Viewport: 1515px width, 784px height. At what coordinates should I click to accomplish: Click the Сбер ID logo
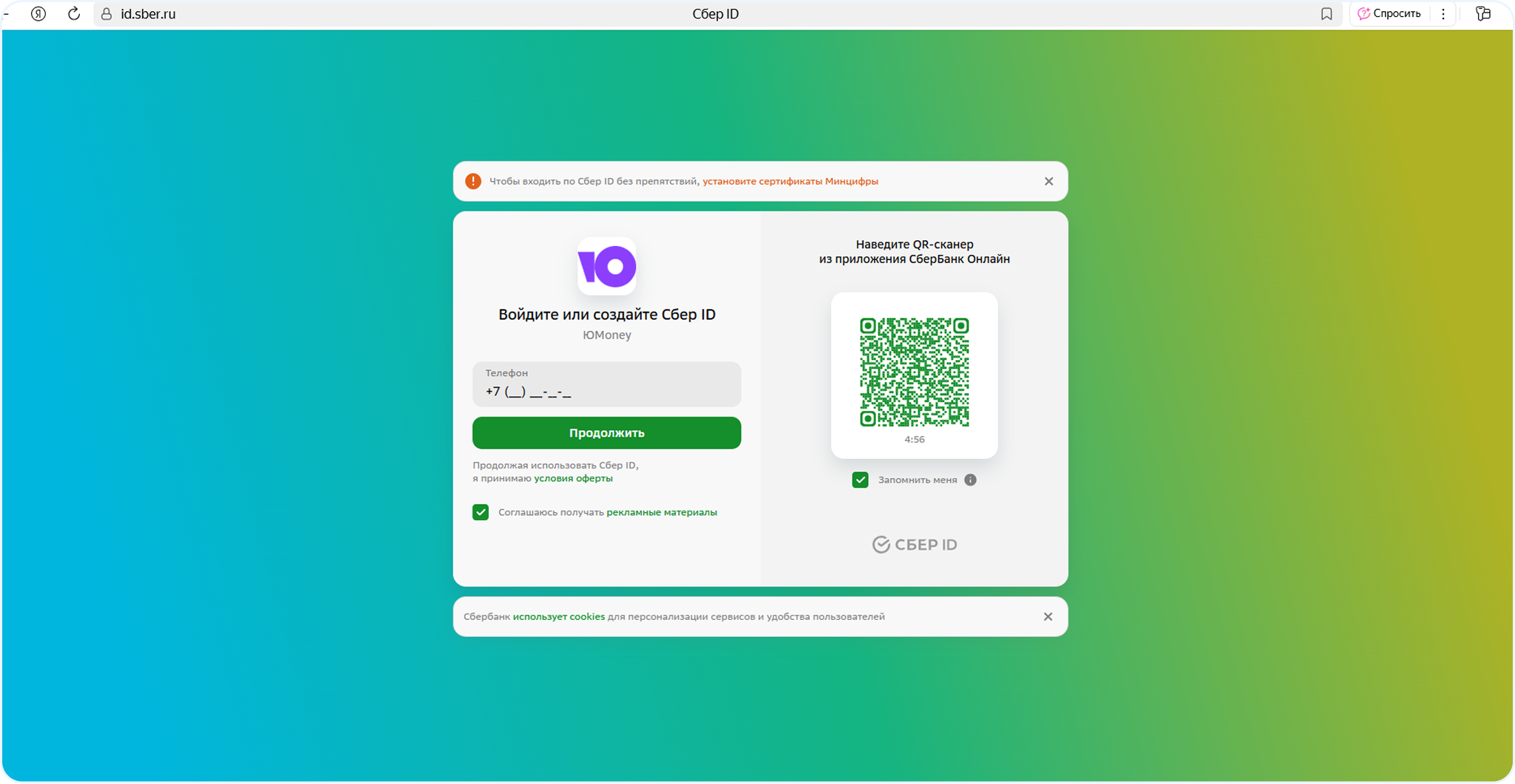click(915, 545)
